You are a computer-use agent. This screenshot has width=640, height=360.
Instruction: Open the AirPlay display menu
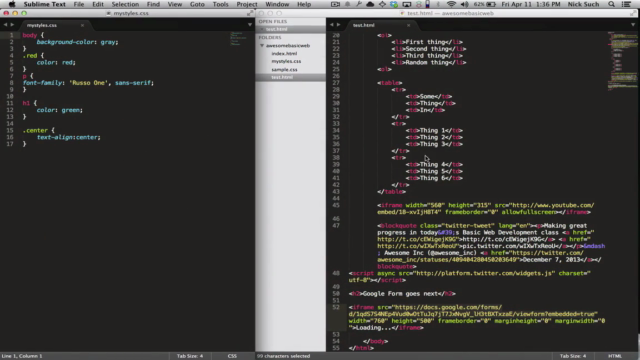click(407, 4)
